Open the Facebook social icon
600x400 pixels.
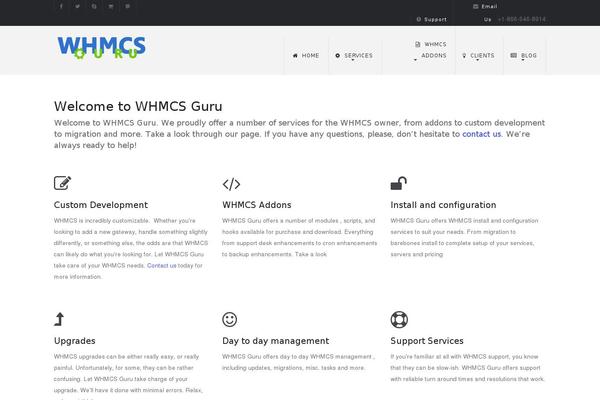pyautogui.click(x=61, y=6)
